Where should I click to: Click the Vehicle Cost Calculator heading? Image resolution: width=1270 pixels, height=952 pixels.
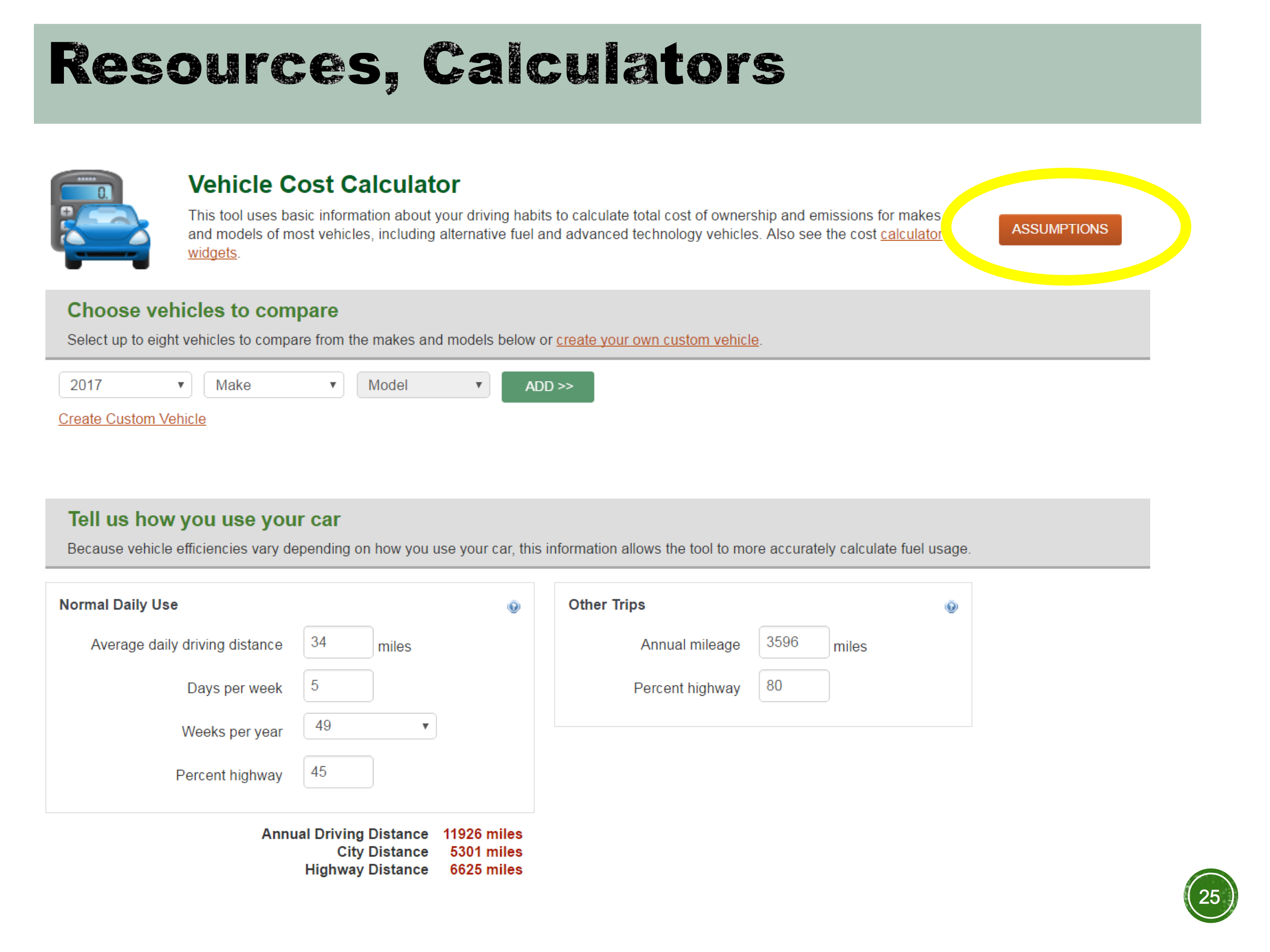click(x=324, y=184)
